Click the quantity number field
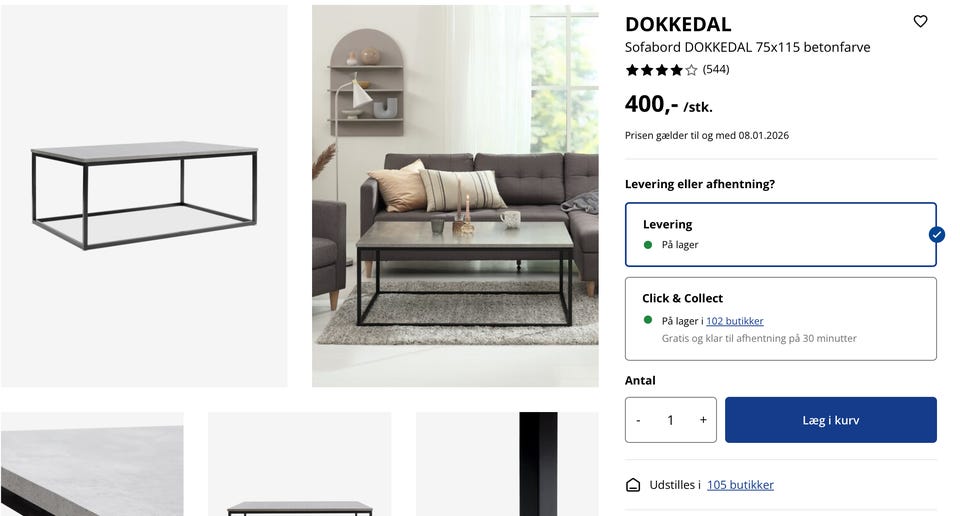Viewport: 960px width, 516px height. pos(670,420)
